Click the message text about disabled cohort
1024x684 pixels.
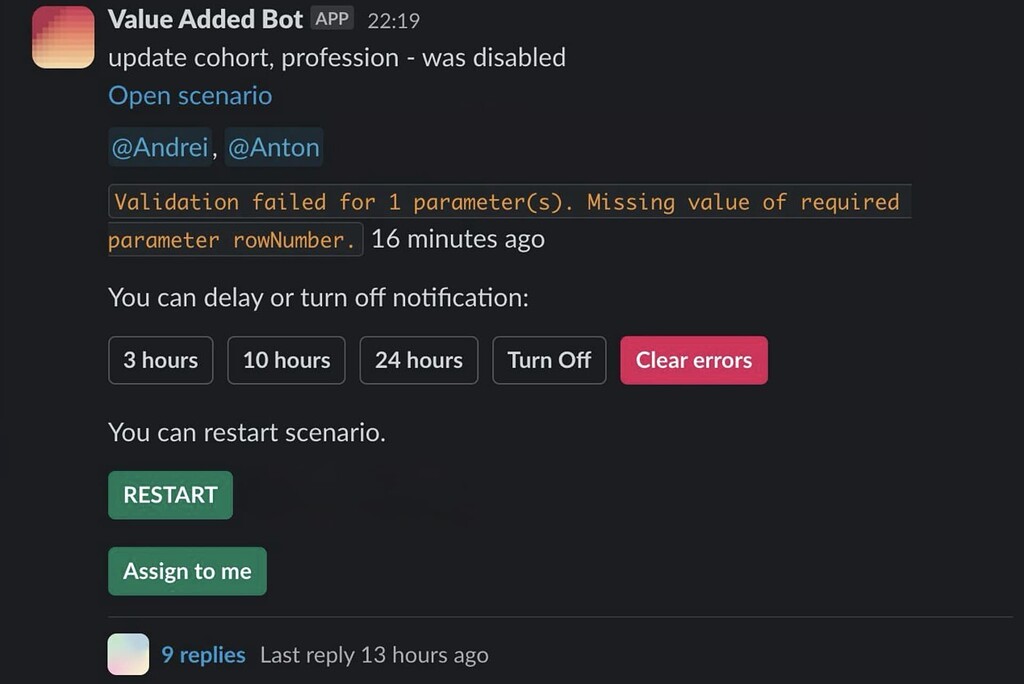point(337,57)
